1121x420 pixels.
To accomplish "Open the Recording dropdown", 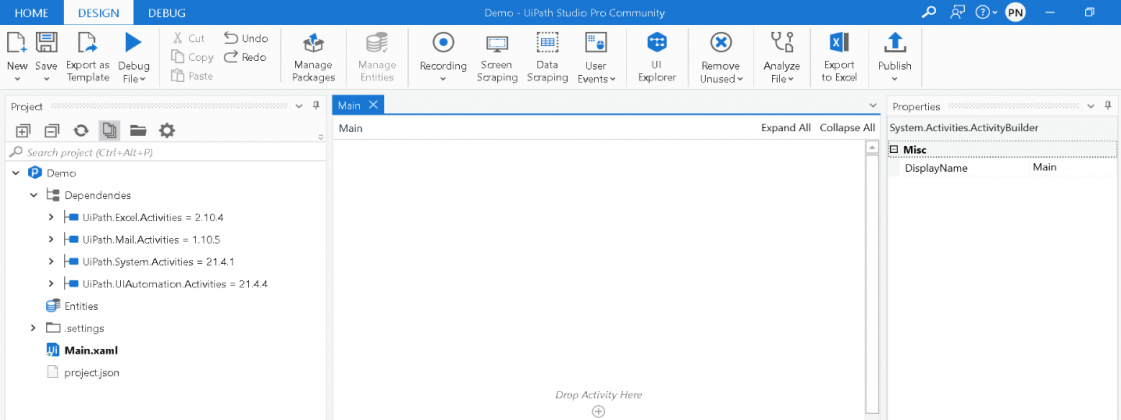I will (x=443, y=79).
